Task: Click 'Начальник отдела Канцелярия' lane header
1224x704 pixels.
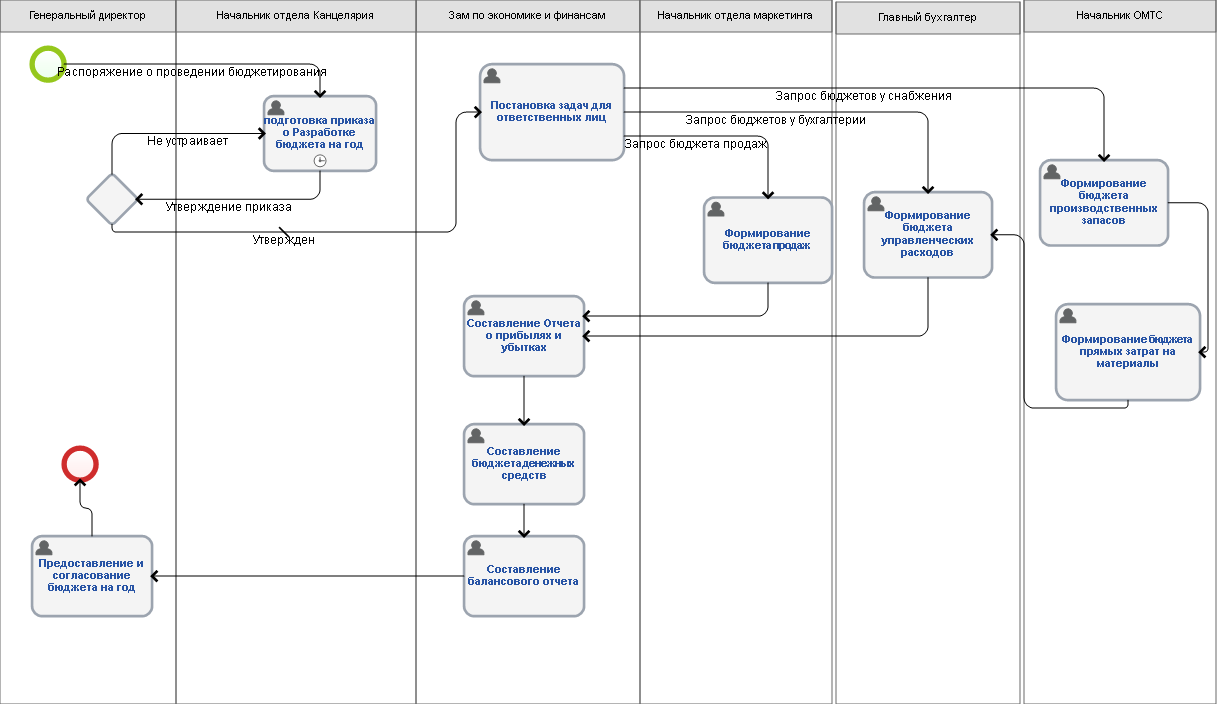Action: [x=296, y=16]
